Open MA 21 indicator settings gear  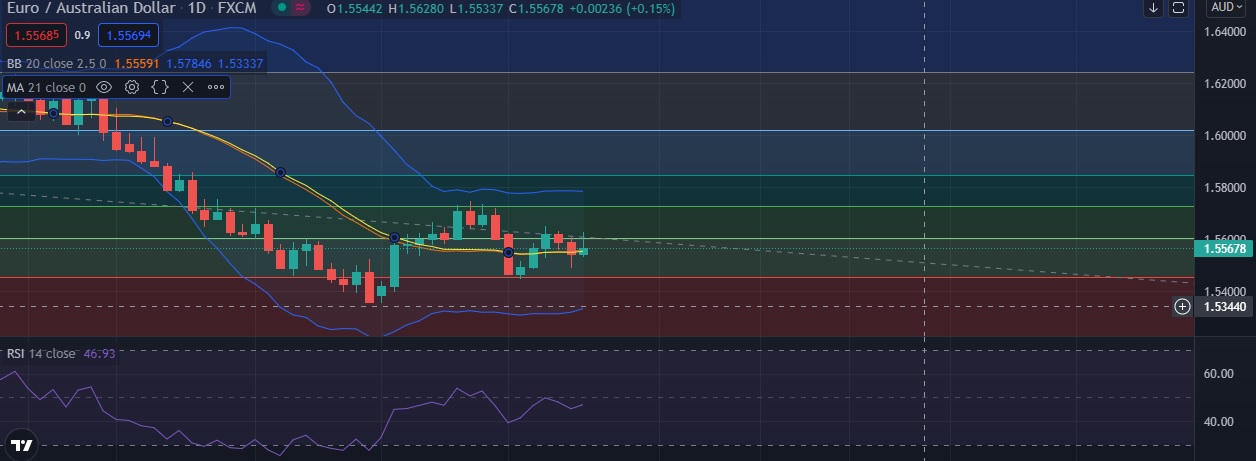(131, 87)
